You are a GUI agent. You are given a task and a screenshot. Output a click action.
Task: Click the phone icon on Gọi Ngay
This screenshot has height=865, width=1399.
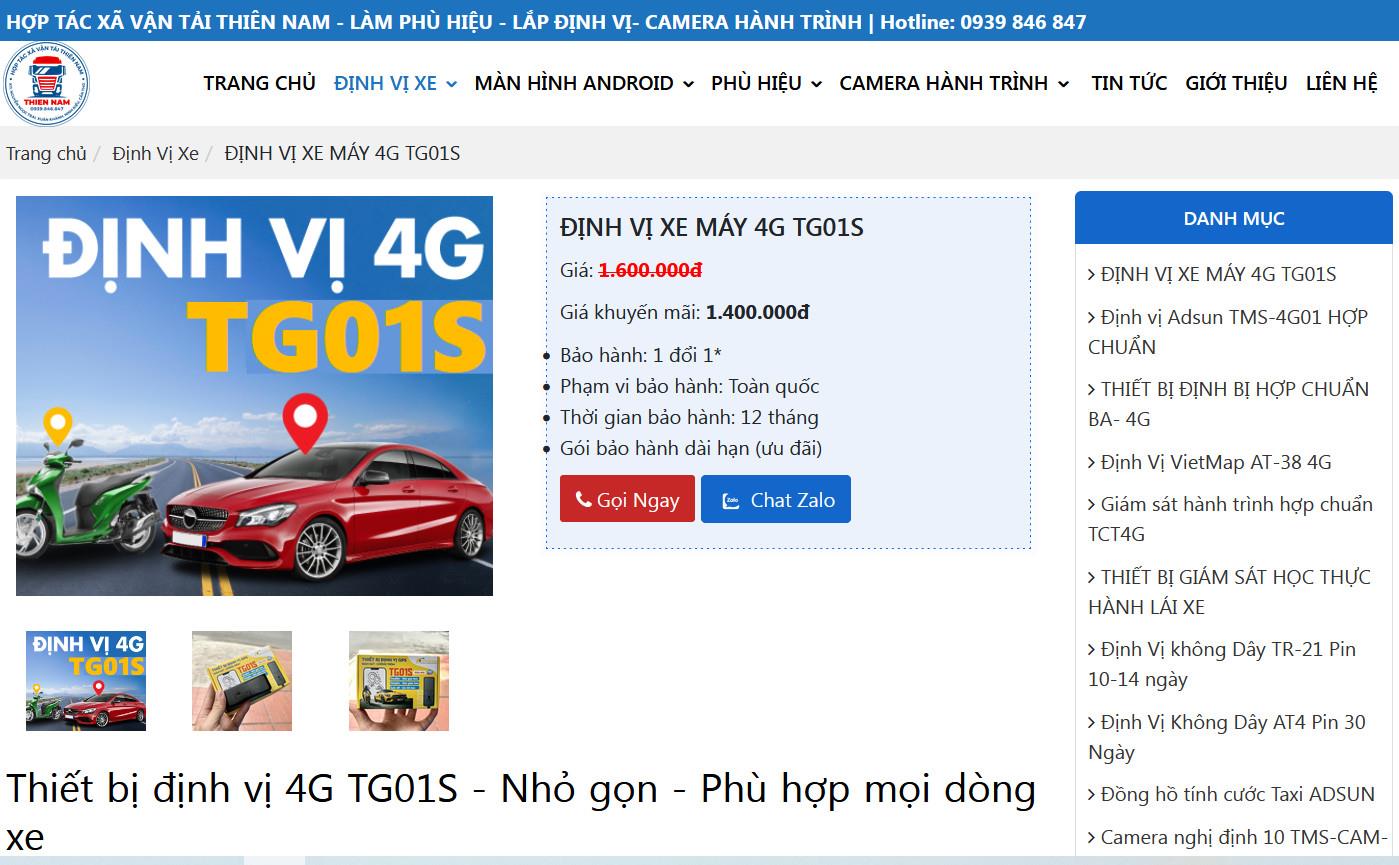(x=583, y=500)
